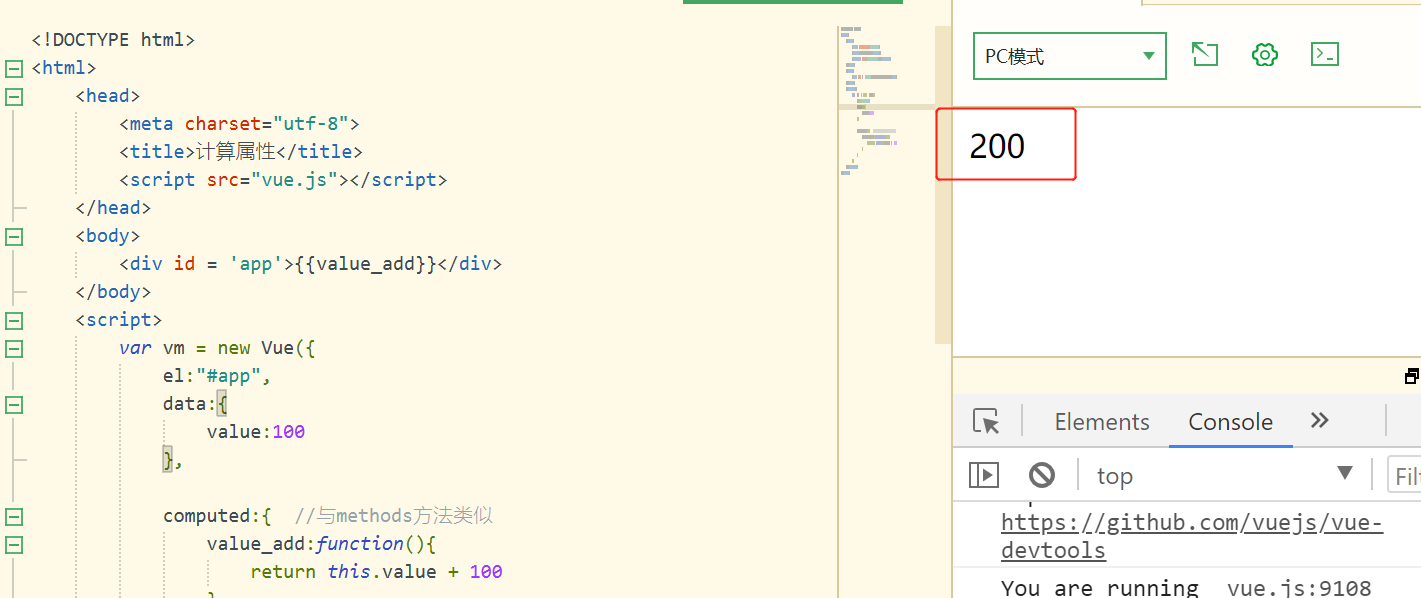Open preview in external browser icon

pos(1205,54)
